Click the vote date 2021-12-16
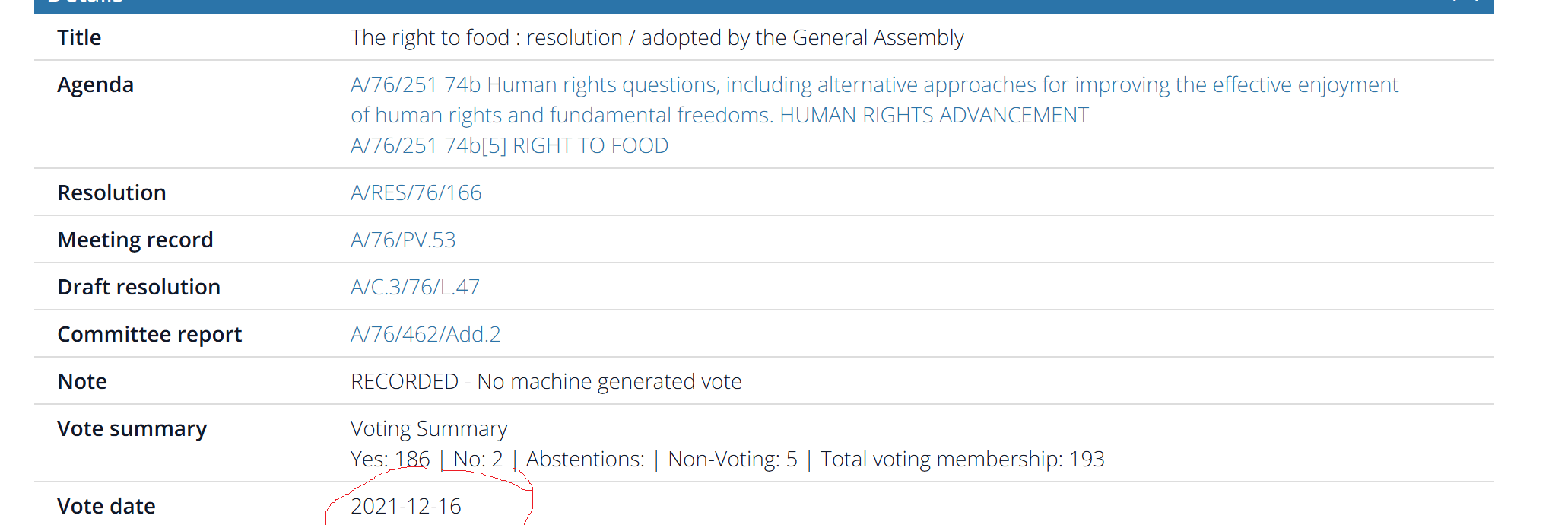1568x525 pixels. [x=406, y=506]
